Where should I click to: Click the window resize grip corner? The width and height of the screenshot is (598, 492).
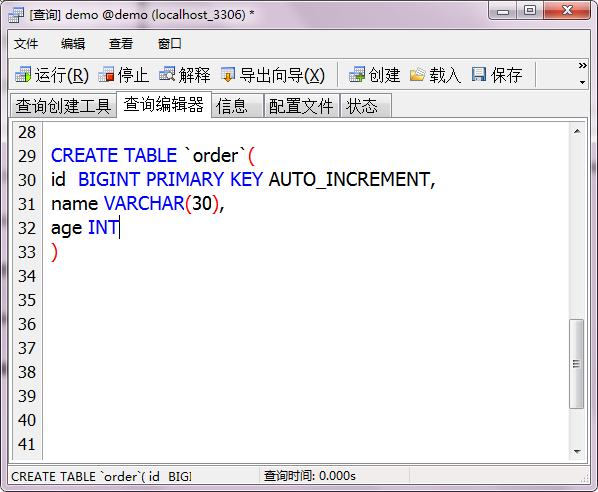pos(584,479)
